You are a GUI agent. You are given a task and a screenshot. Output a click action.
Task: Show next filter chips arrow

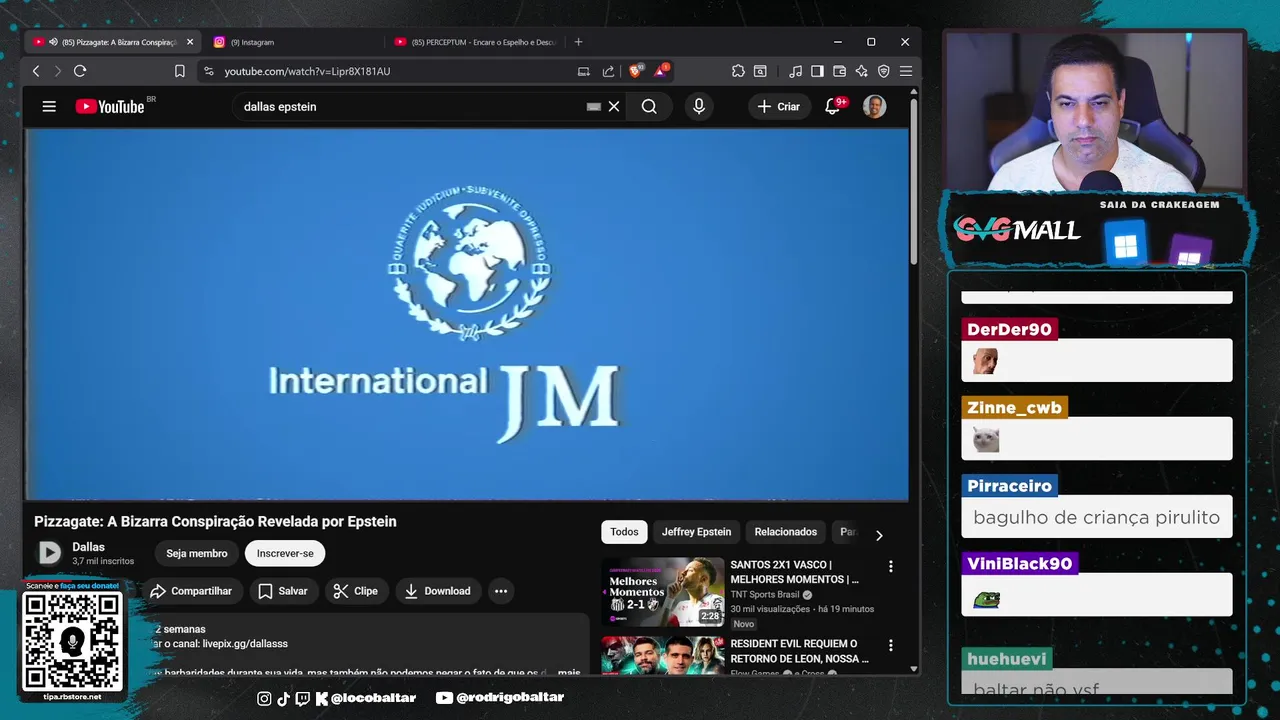(x=879, y=535)
